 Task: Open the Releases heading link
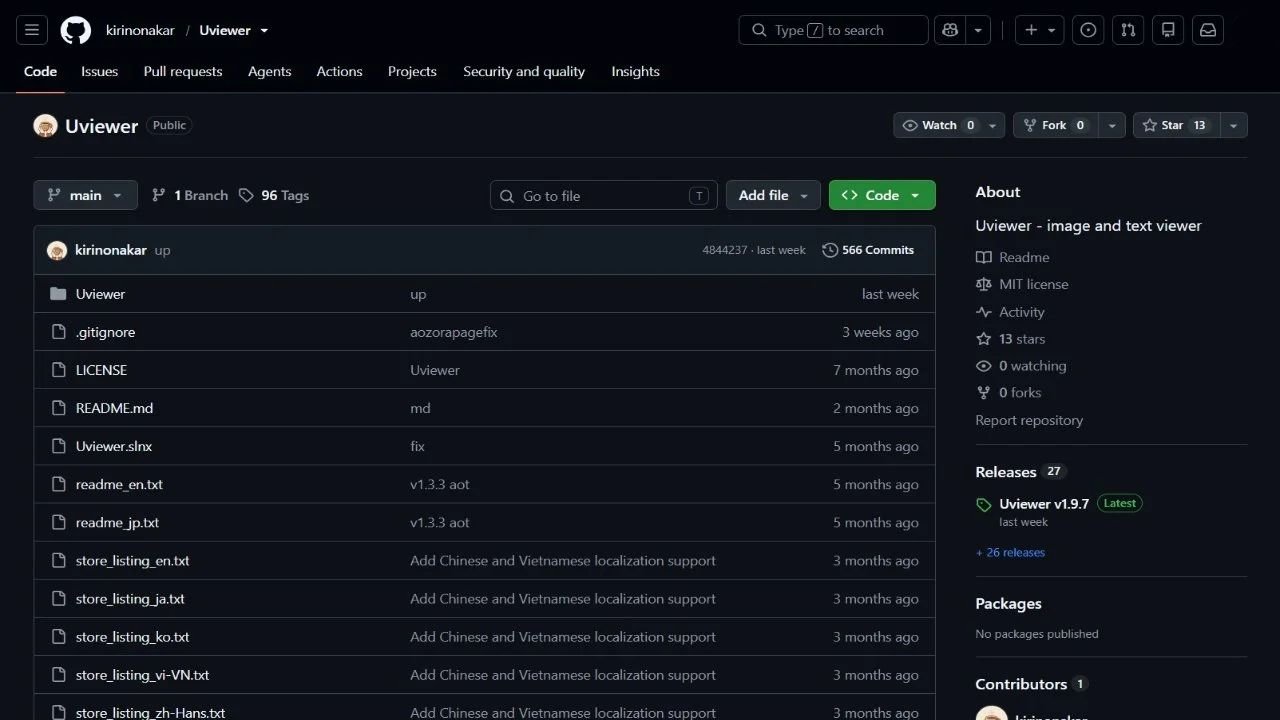tap(1006, 472)
